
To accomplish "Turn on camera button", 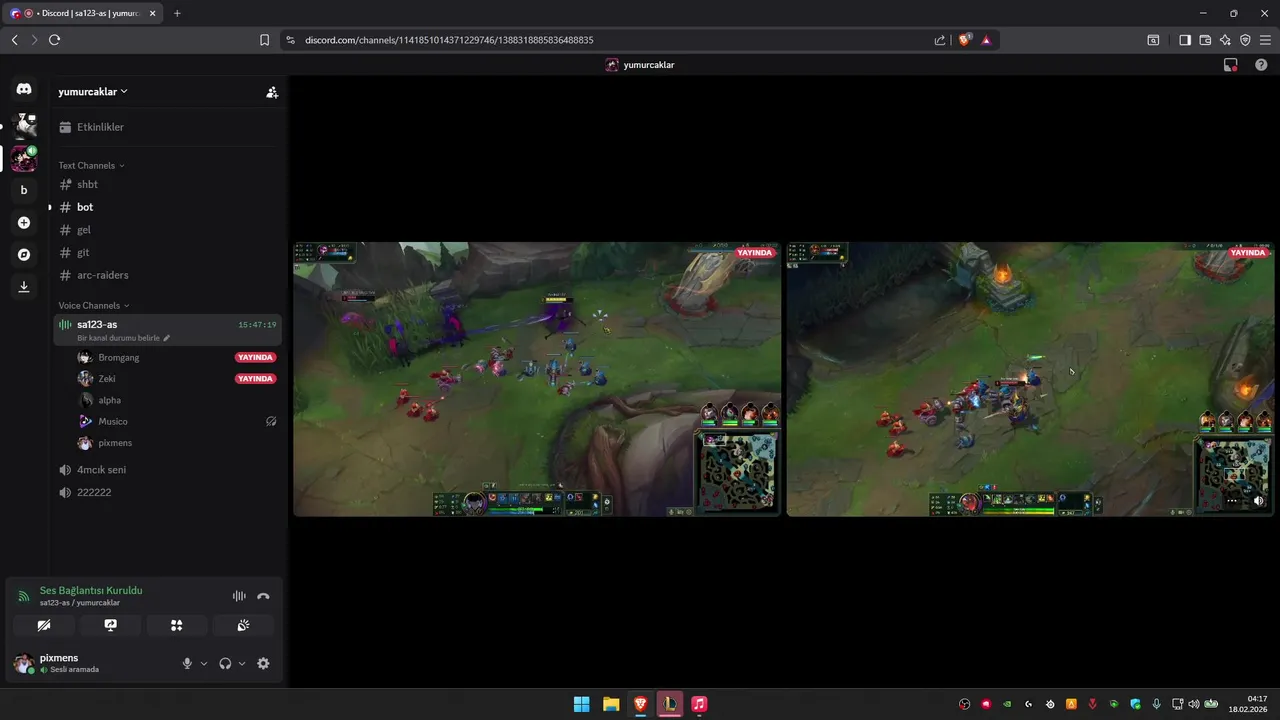I will coord(44,625).
